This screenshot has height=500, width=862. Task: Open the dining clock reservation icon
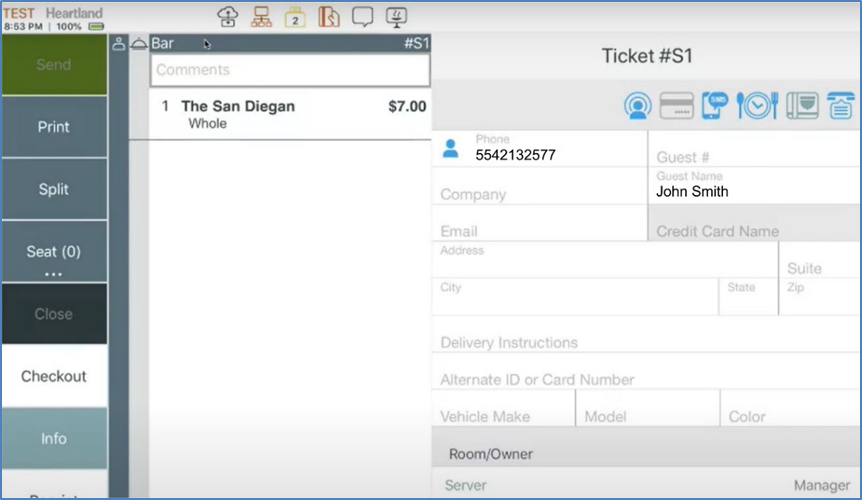[x=757, y=105]
